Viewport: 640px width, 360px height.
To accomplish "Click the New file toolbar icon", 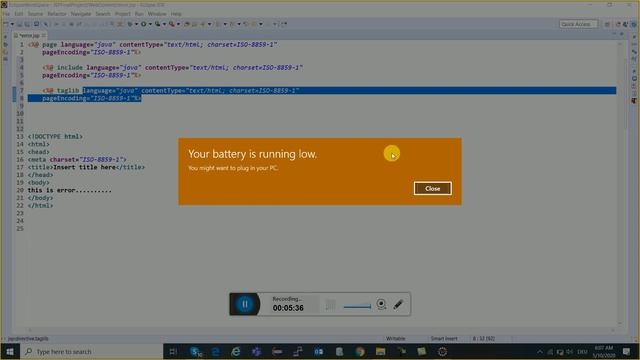I will [x=6, y=24].
